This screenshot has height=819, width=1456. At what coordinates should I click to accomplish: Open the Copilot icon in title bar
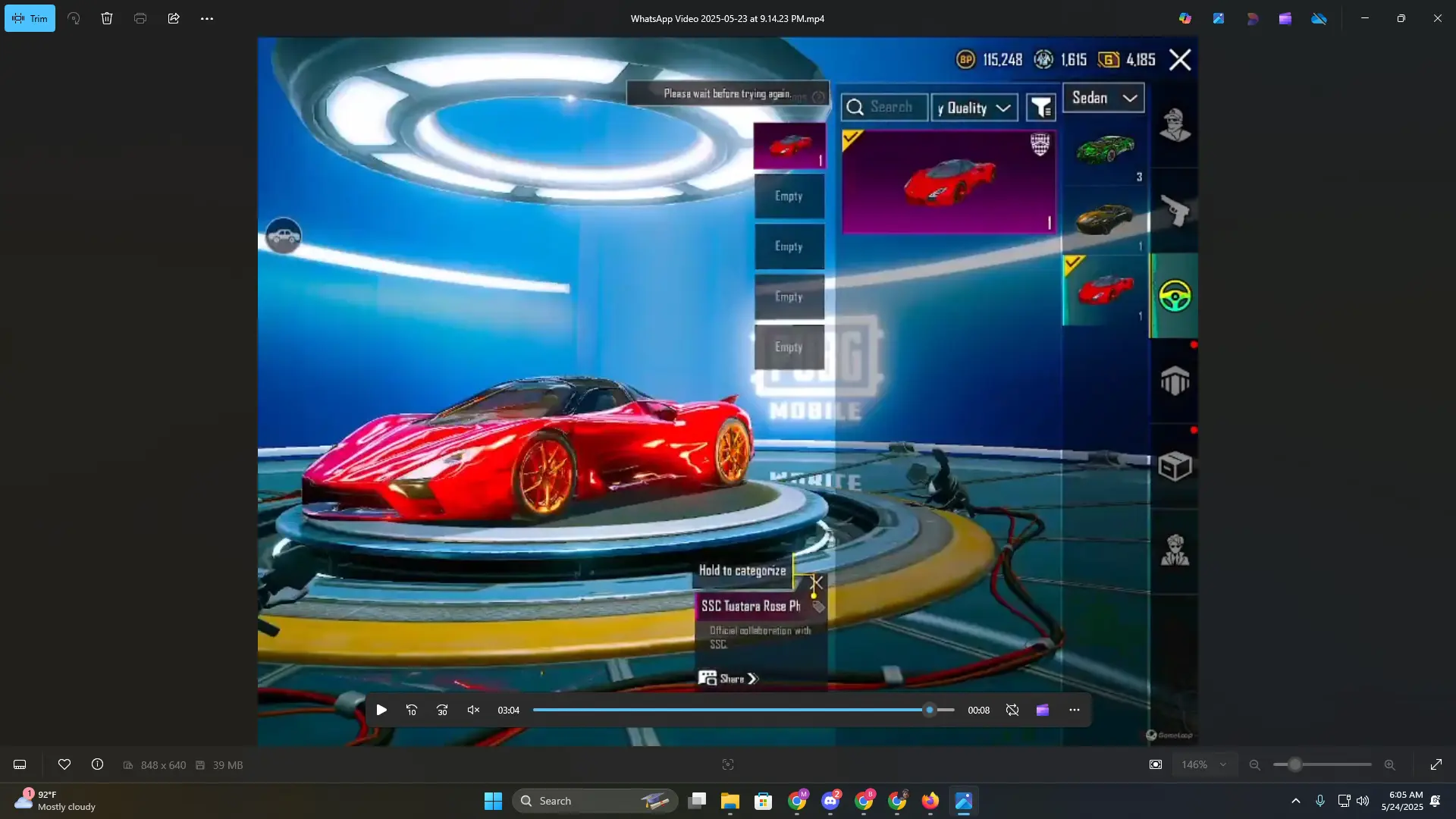[1185, 18]
